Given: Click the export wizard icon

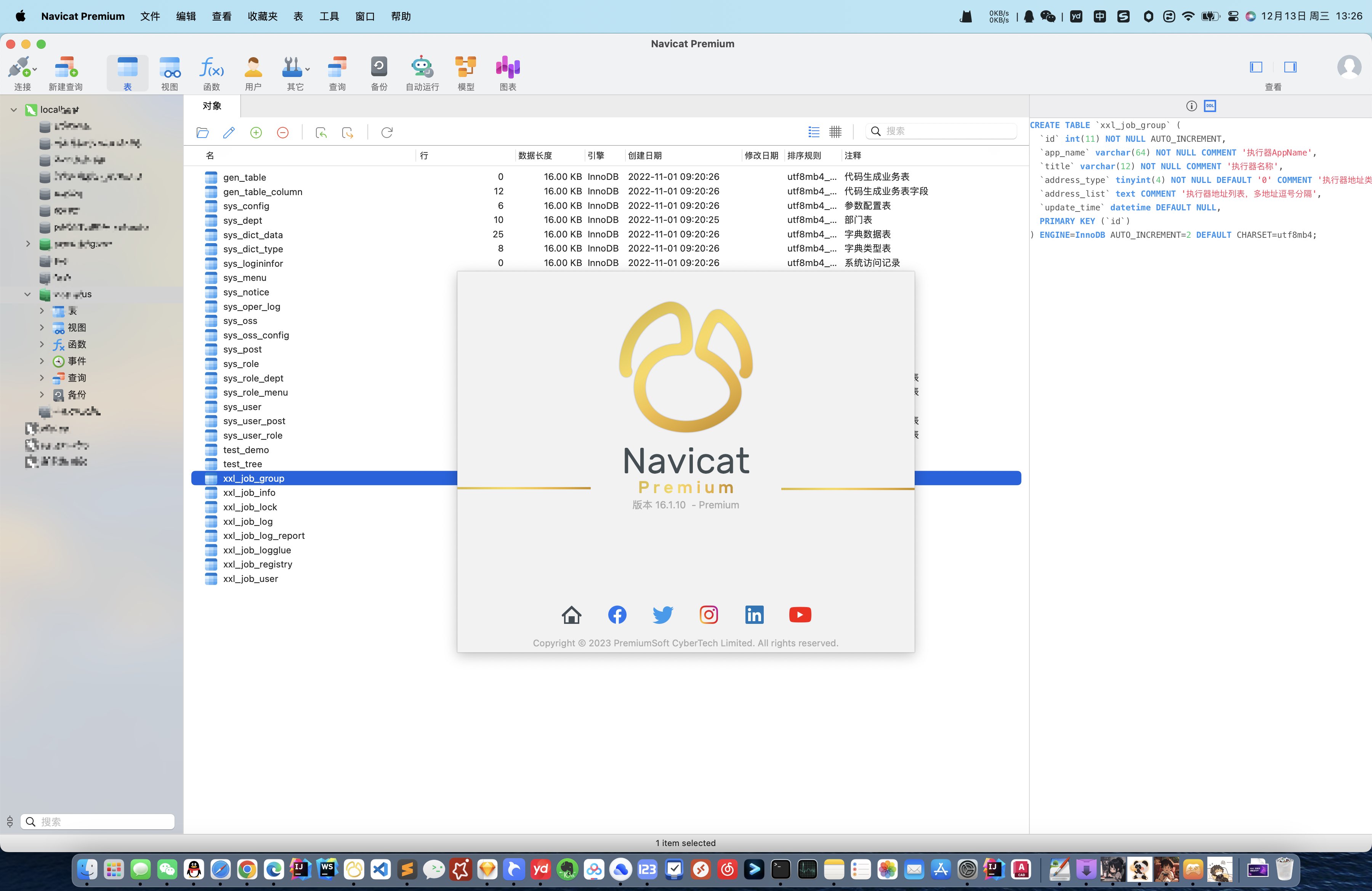Looking at the screenshot, I should pos(348,133).
